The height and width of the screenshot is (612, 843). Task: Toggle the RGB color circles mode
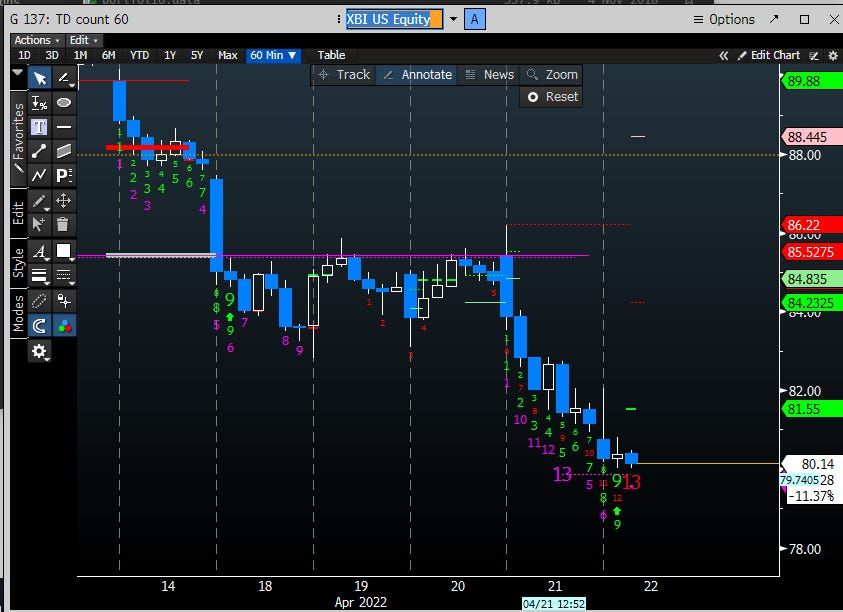coord(64,325)
